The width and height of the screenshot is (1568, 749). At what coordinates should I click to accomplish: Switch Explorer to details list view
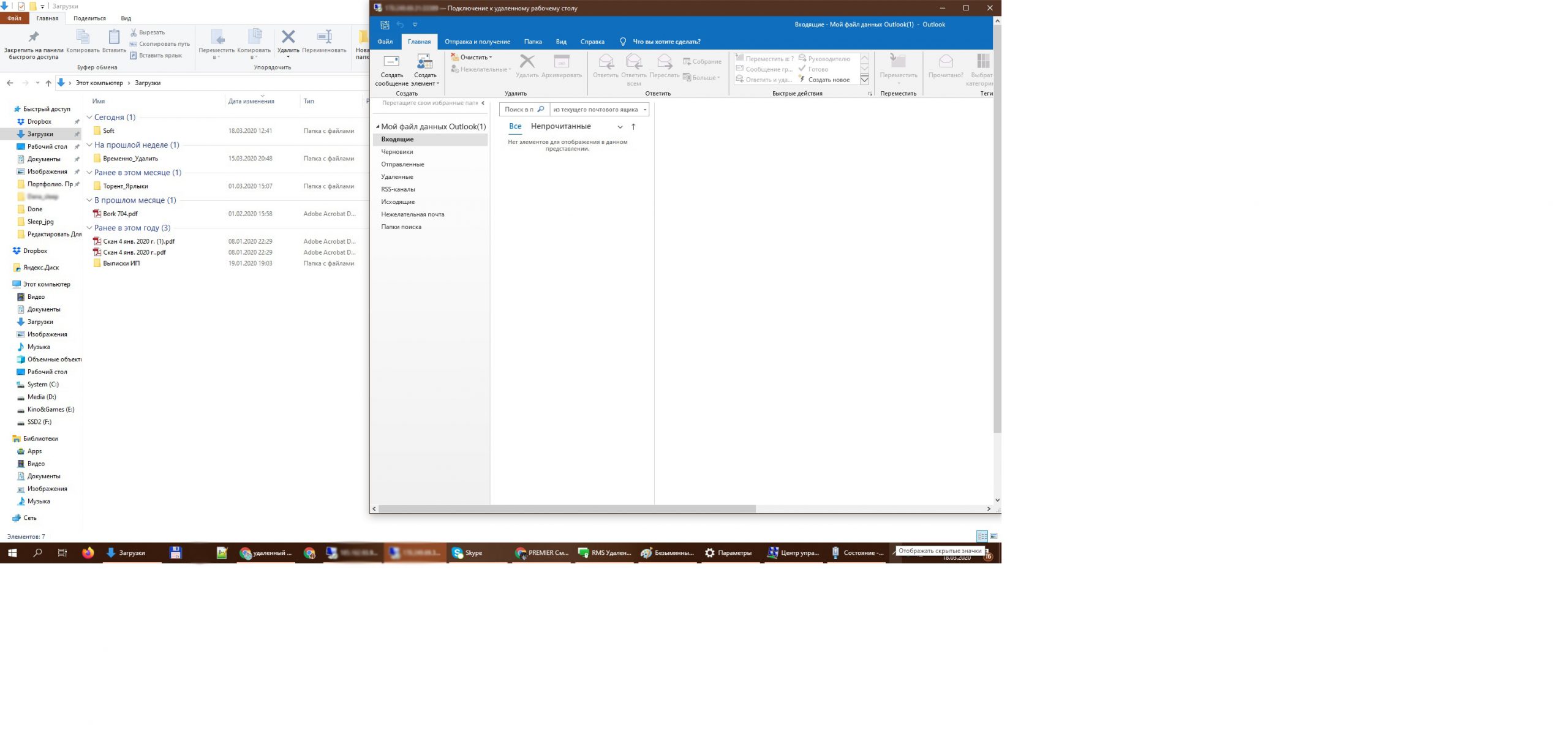[982, 536]
